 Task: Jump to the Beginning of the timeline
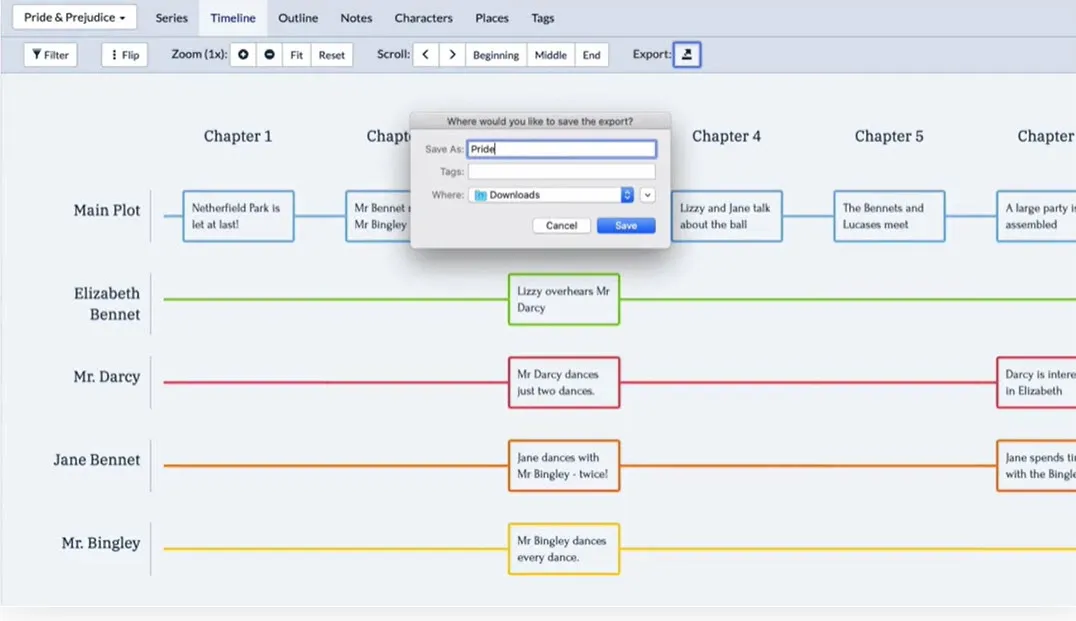coord(495,55)
